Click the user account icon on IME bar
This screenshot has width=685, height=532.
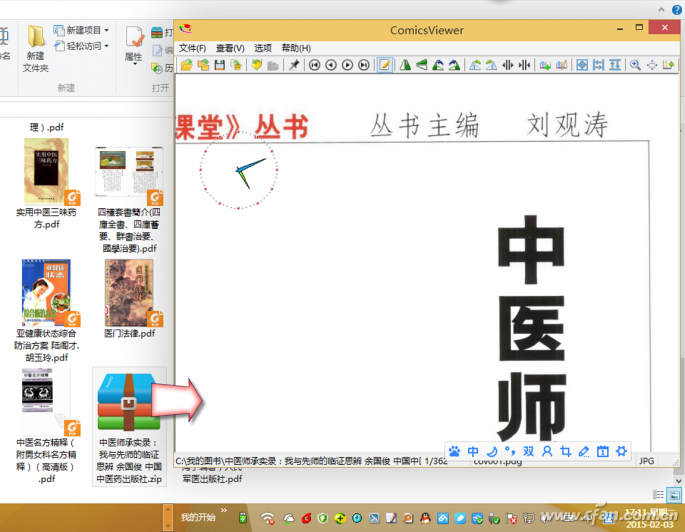(x=547, y=451)
